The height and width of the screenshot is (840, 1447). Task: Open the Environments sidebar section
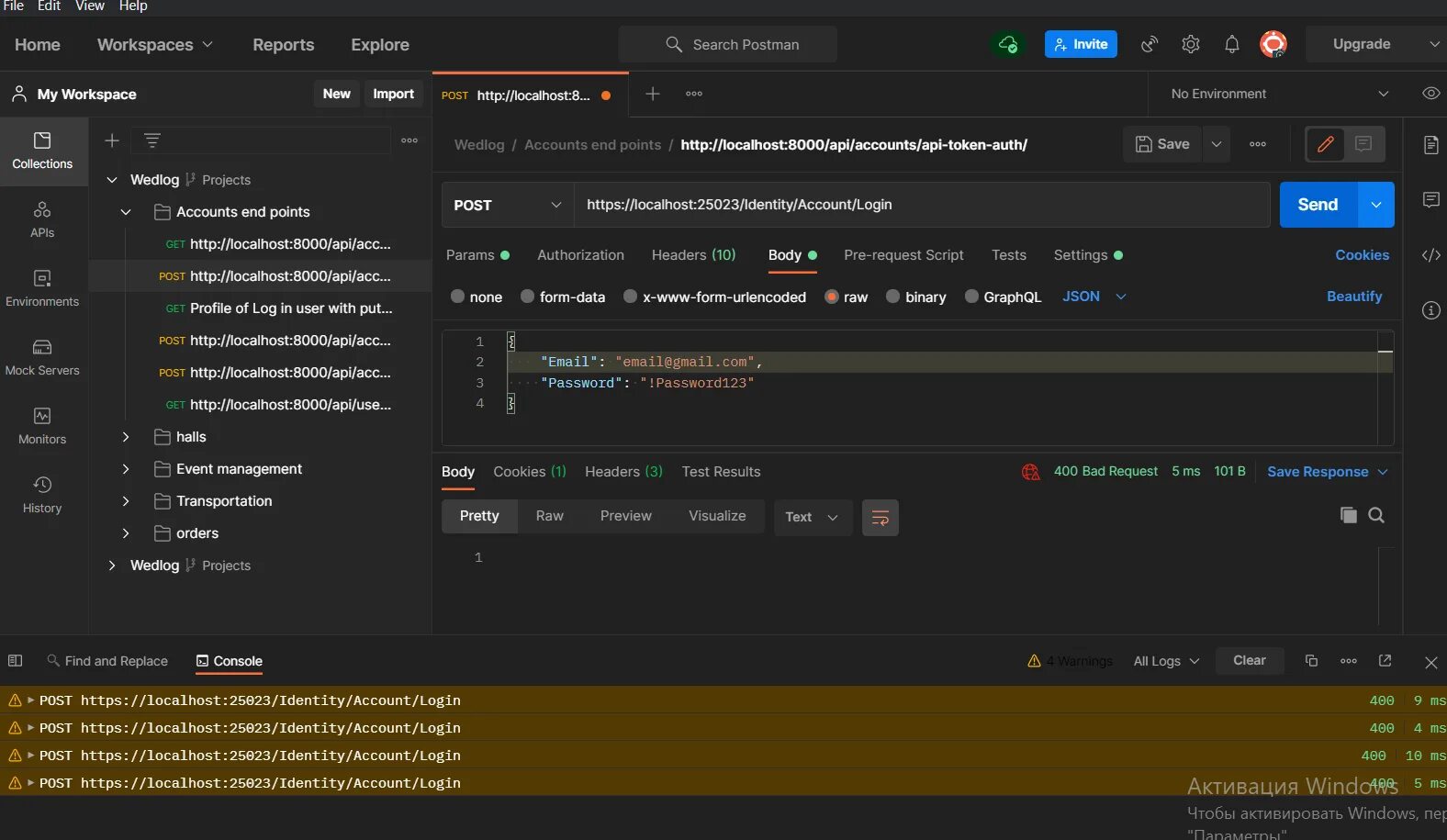click(x=42, y=288)
